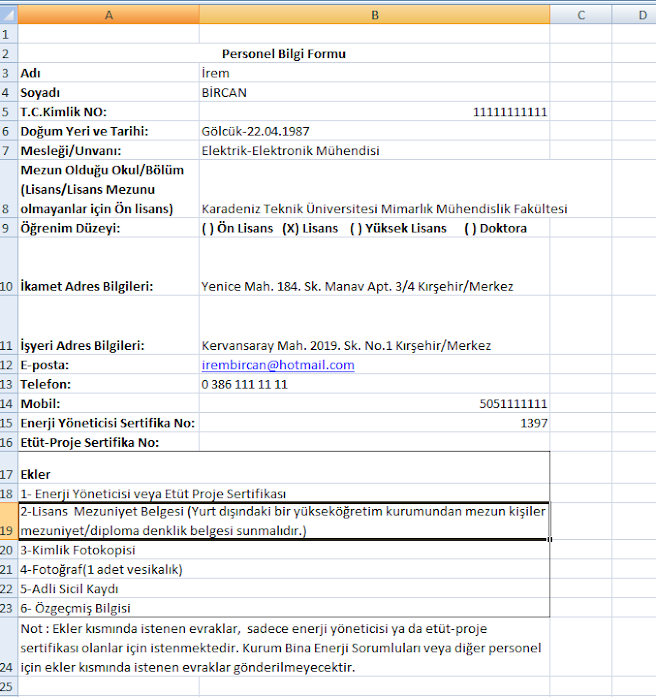This screenshot has height=697, width=656.
Task: Select row 16 header
Action: pyautogui.click(x=9, y=442)
